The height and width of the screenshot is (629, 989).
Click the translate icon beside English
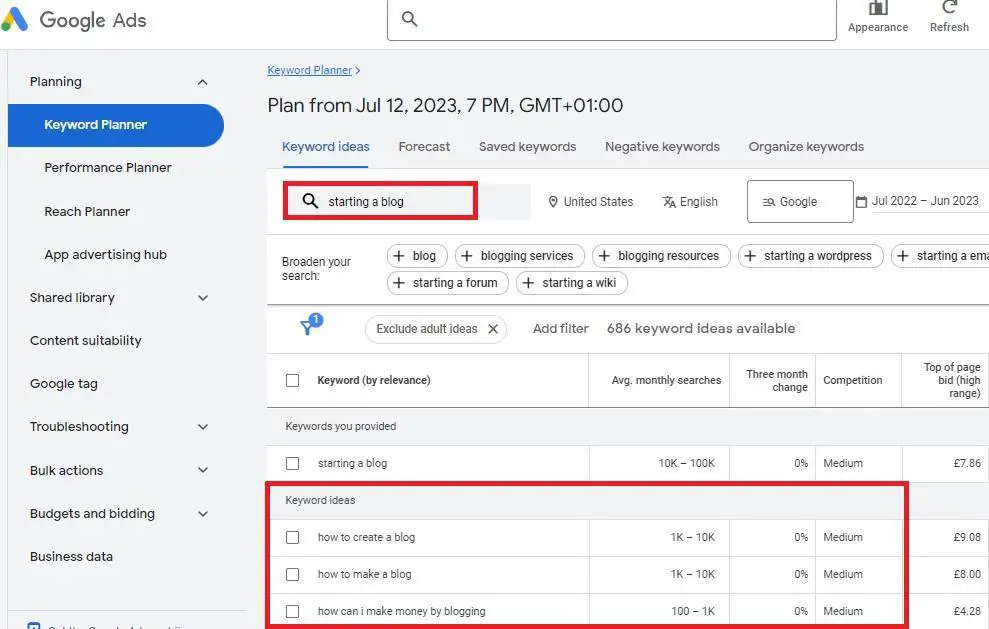(669, 202)
